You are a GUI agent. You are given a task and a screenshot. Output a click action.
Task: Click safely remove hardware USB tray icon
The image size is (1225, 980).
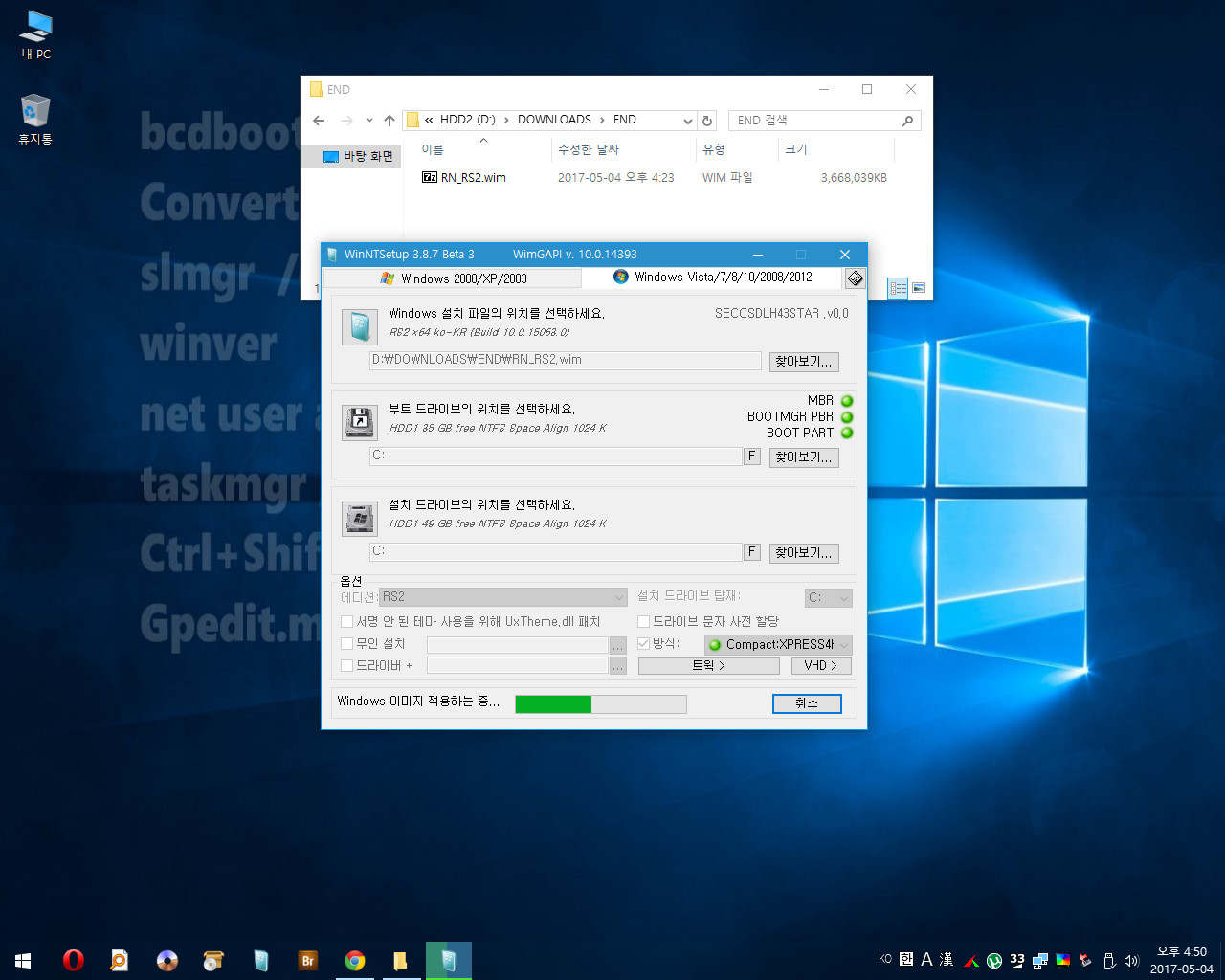click(x=1109, y=960)
